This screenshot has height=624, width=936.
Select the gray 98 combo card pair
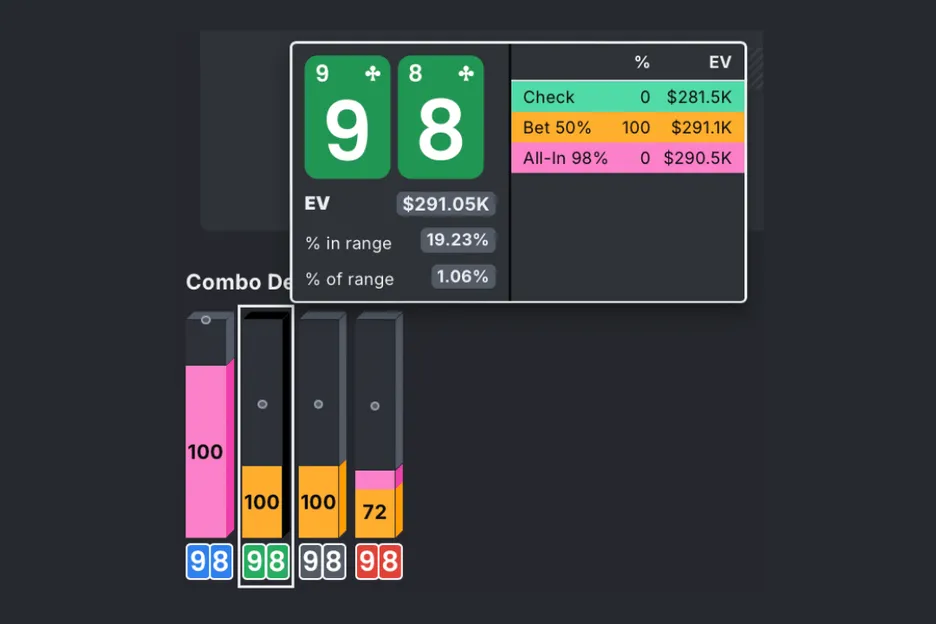coord(322,562)
